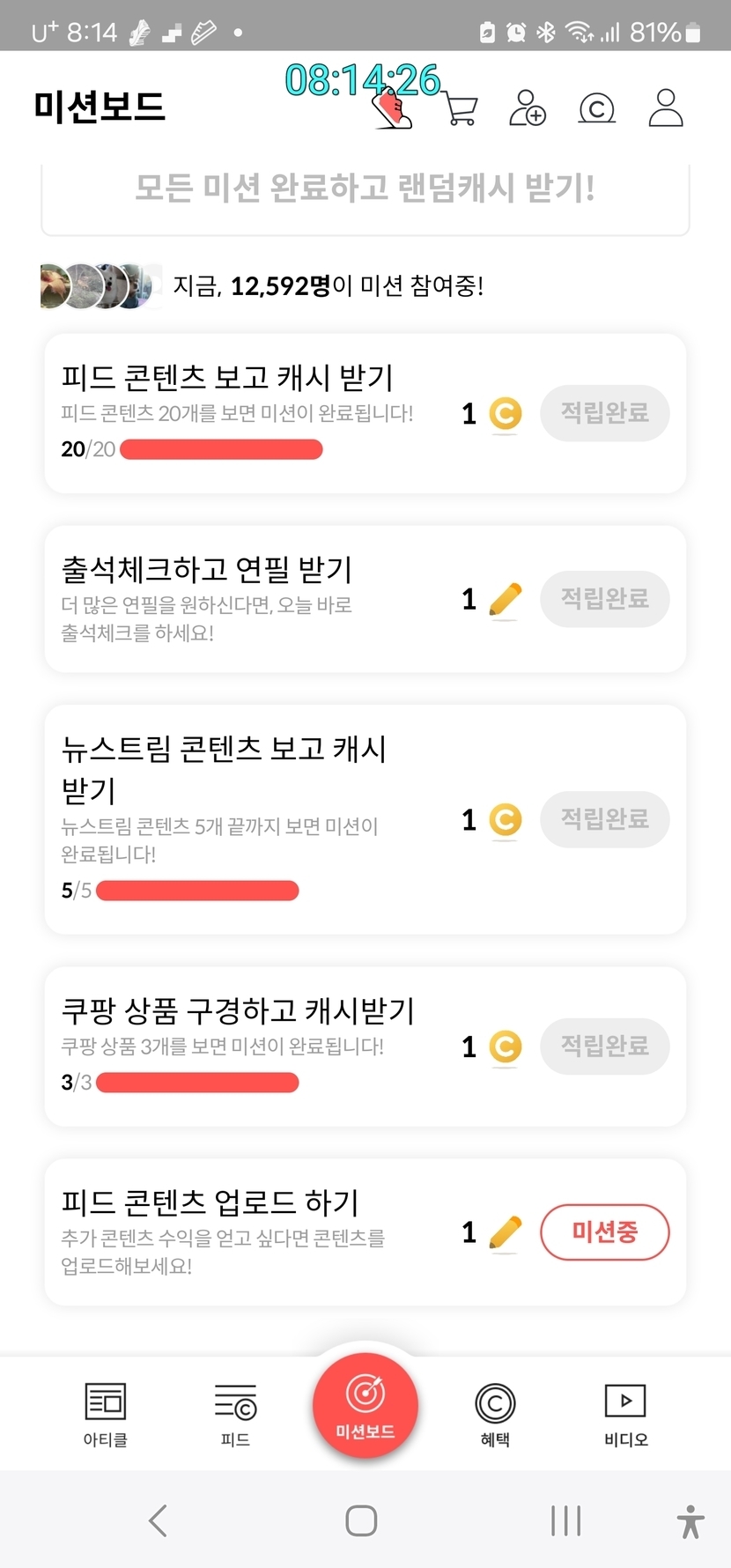Open the shopping cart icon
Viewport: 731px width, 1568px height.
461,110
